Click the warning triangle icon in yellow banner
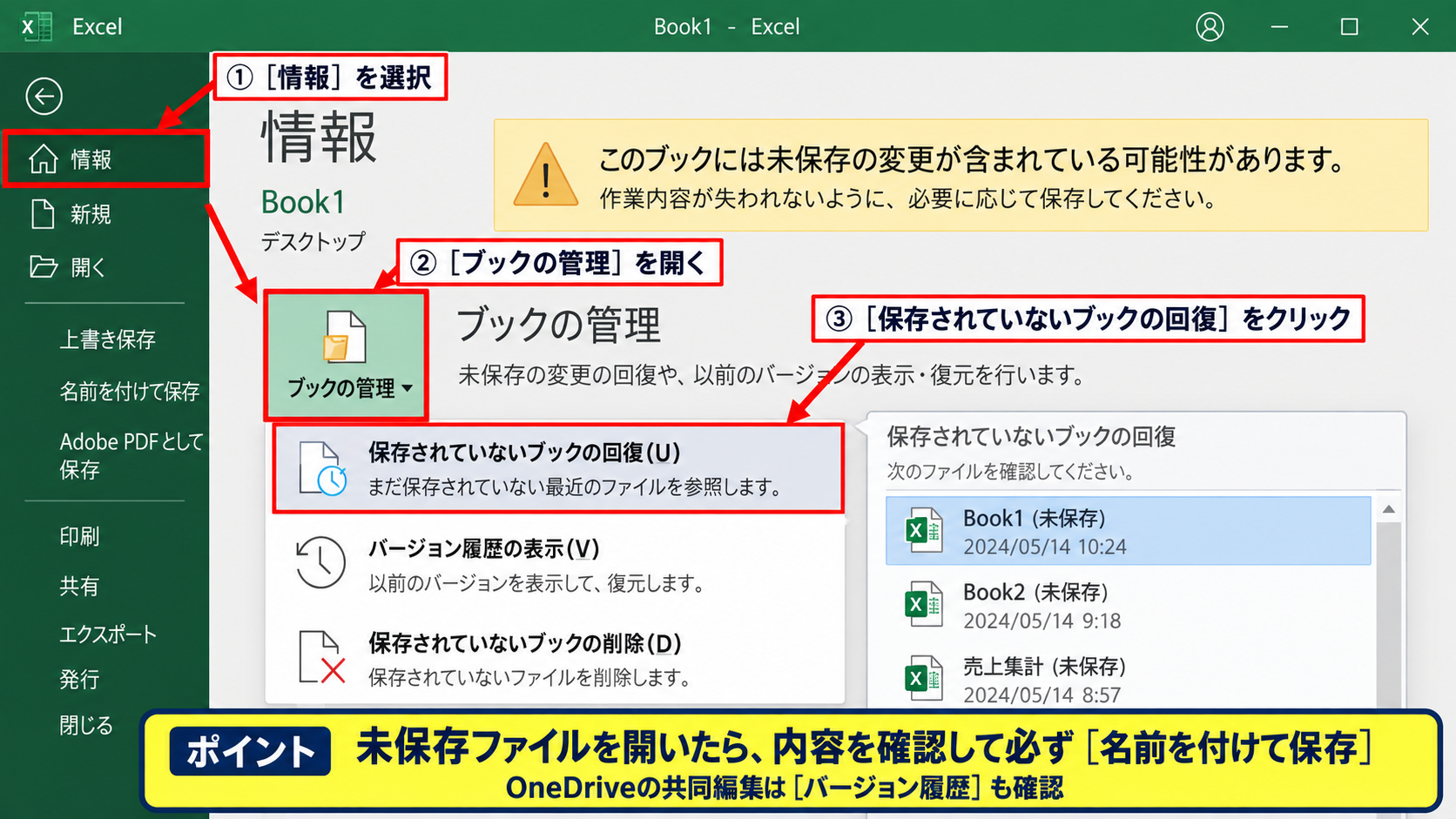This screenshot has height=819, width=1456. (545, 175)
